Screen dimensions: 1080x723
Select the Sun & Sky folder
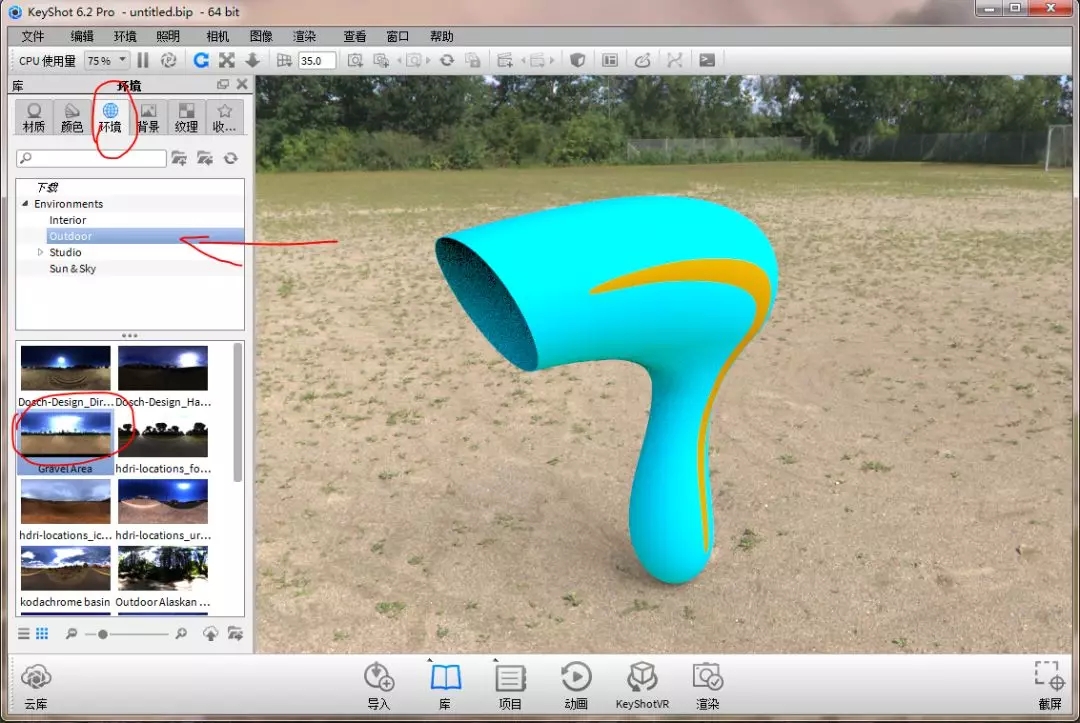click(x=72, y=269)
